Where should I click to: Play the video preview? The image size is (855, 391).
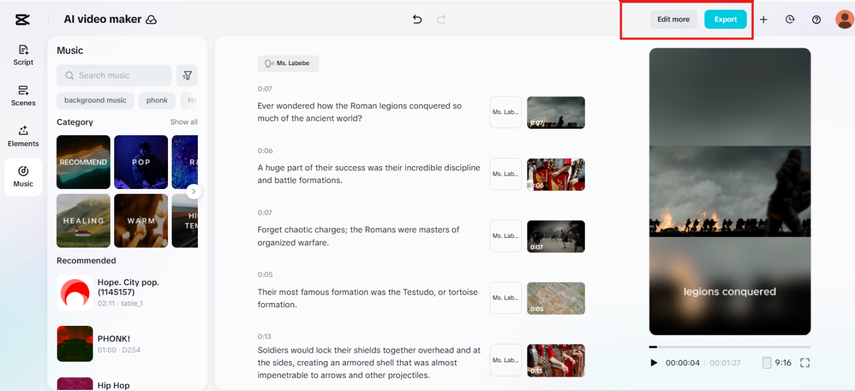pos(654,363)
